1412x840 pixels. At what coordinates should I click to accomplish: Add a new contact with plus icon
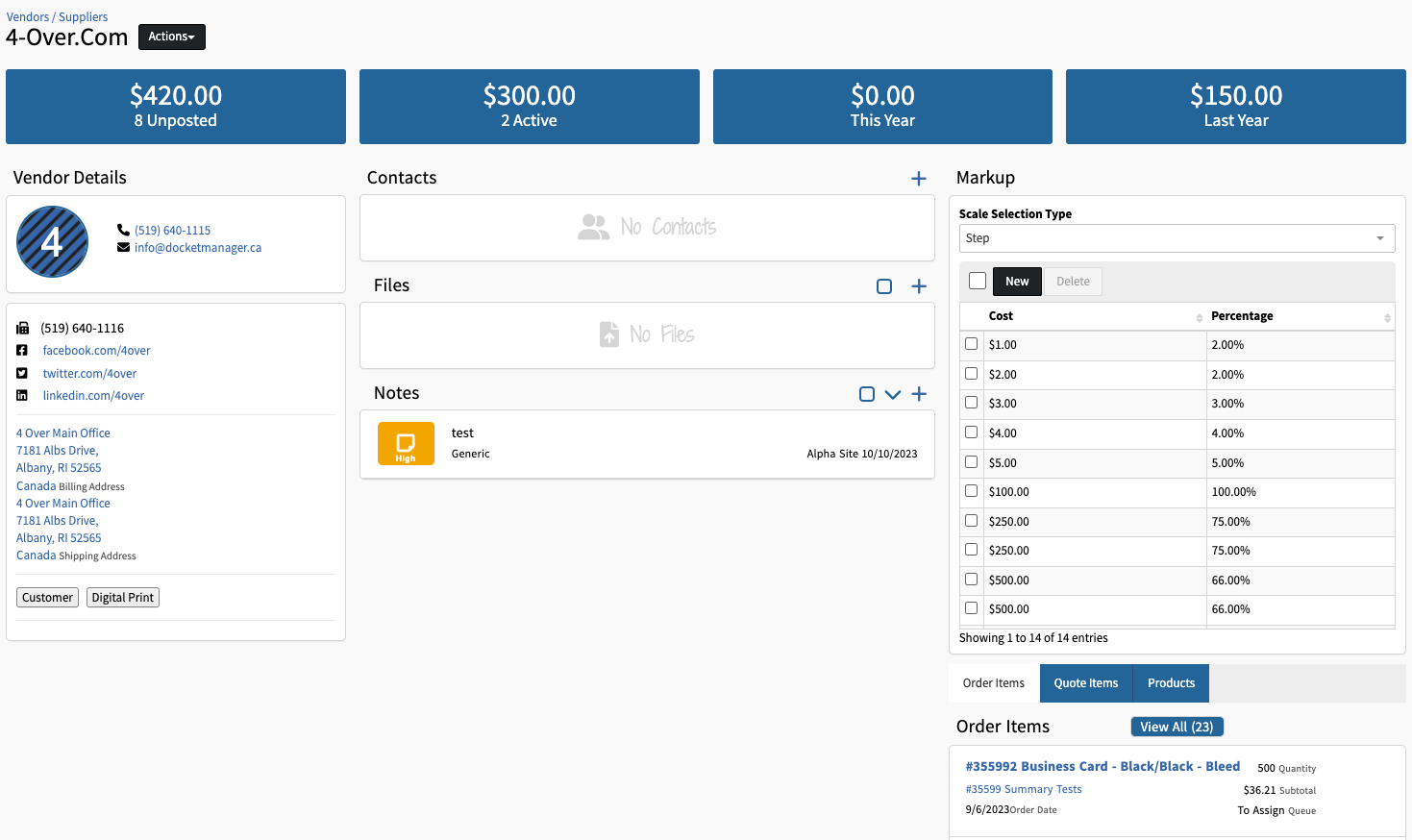pyautogui.click(x=919, y=179)
